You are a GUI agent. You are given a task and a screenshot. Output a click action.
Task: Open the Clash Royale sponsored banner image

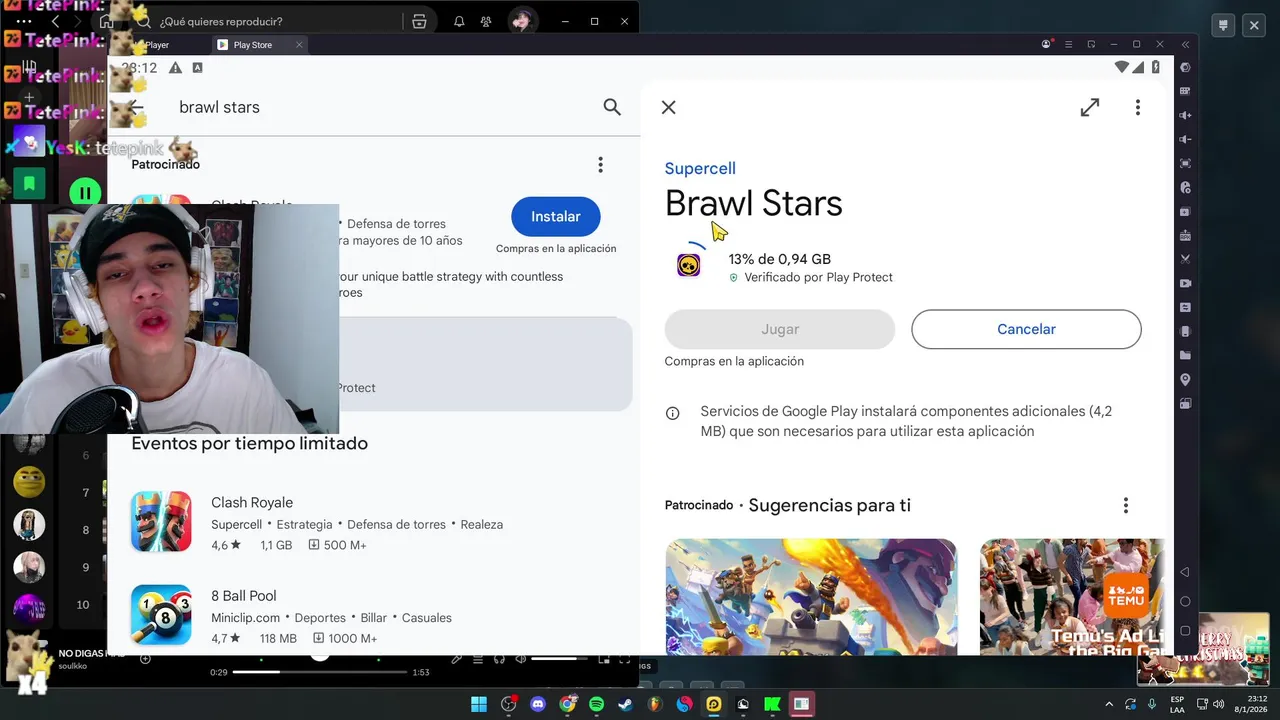pyautogui.click(x=811, y=597)
